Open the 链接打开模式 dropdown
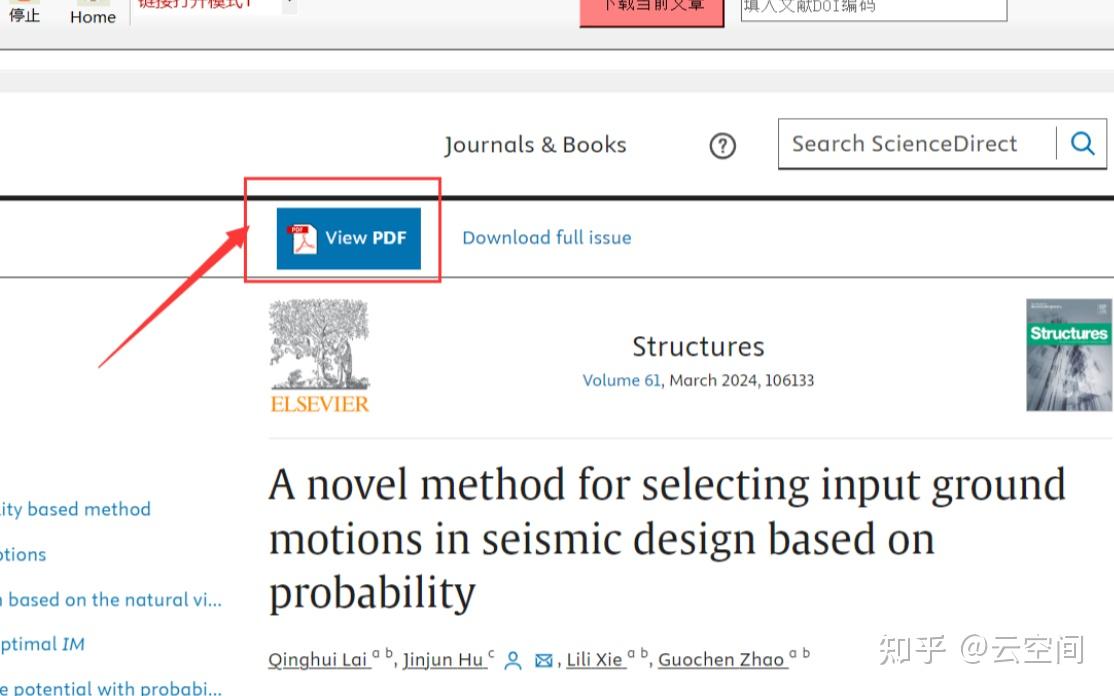1114x696 pixels. click(288, 5)
